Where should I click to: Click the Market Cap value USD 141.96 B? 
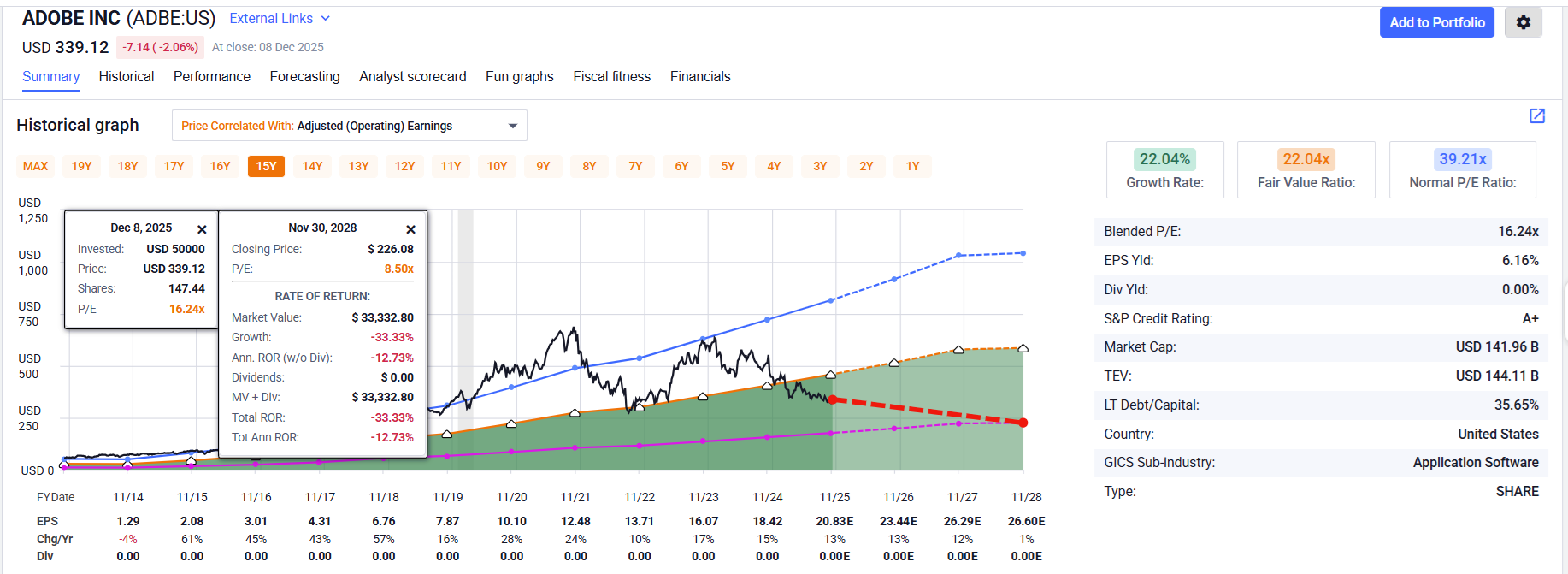[1497, 347]
